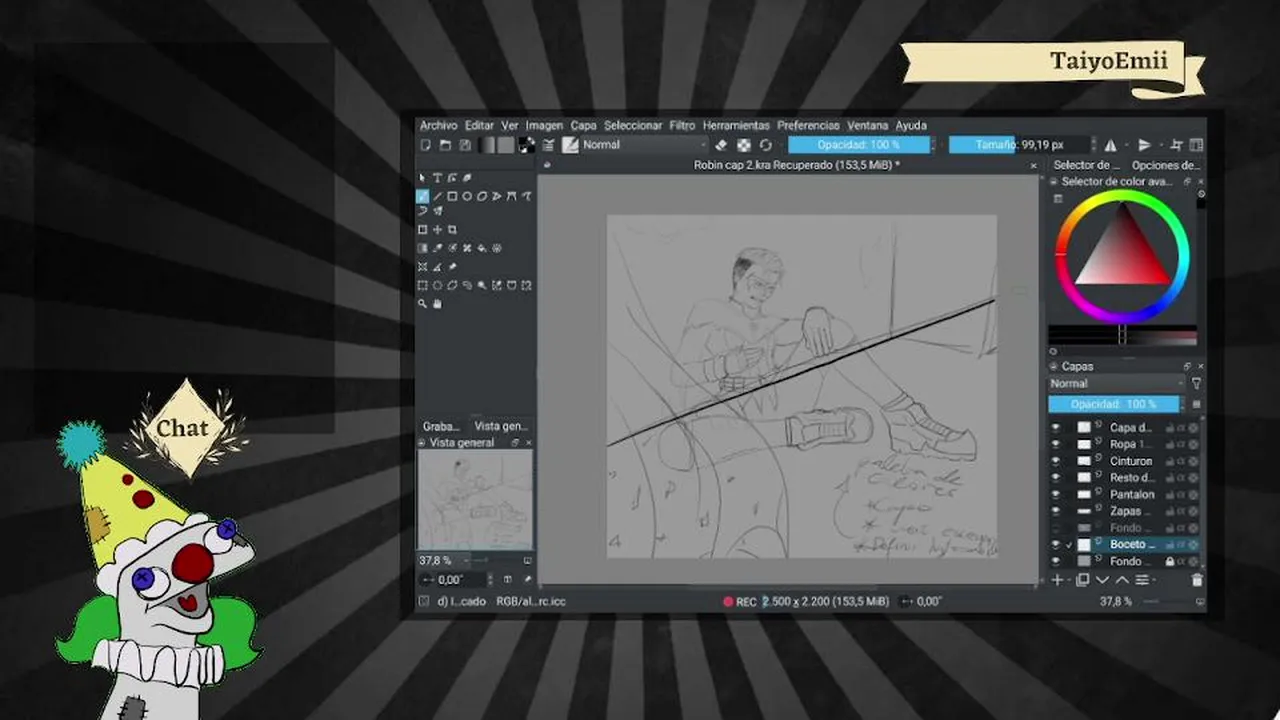Reload the original brush preset
1280x720 pixels.
pos(765,145)
